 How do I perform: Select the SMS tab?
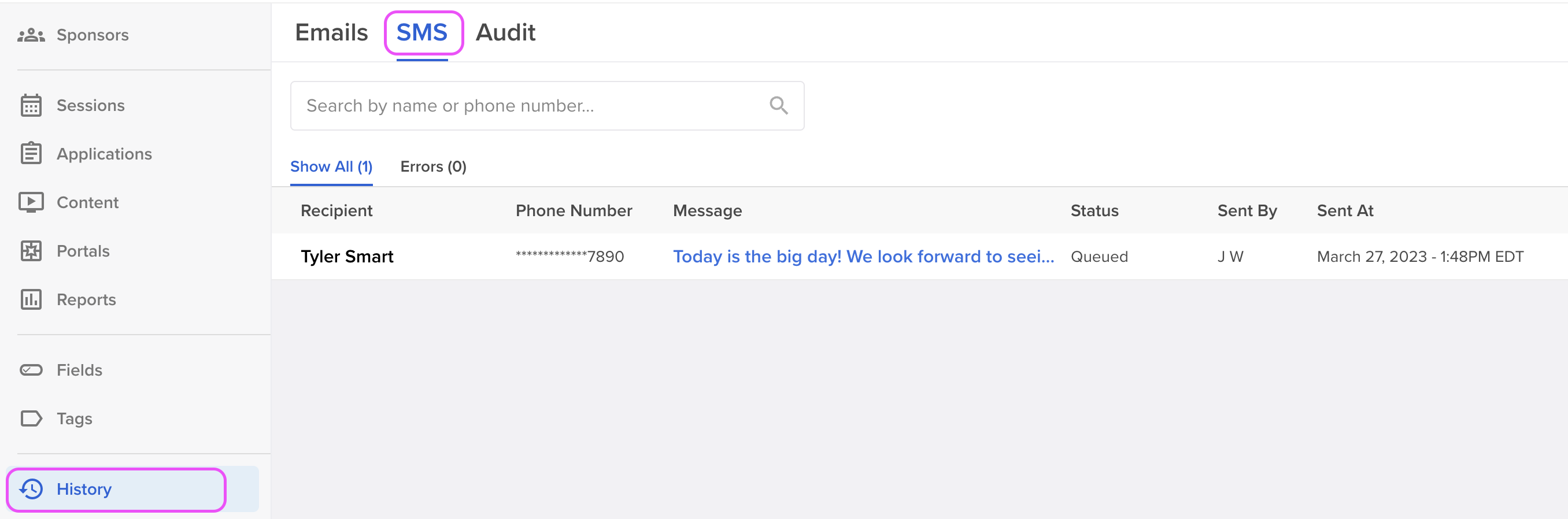[422, 32]
